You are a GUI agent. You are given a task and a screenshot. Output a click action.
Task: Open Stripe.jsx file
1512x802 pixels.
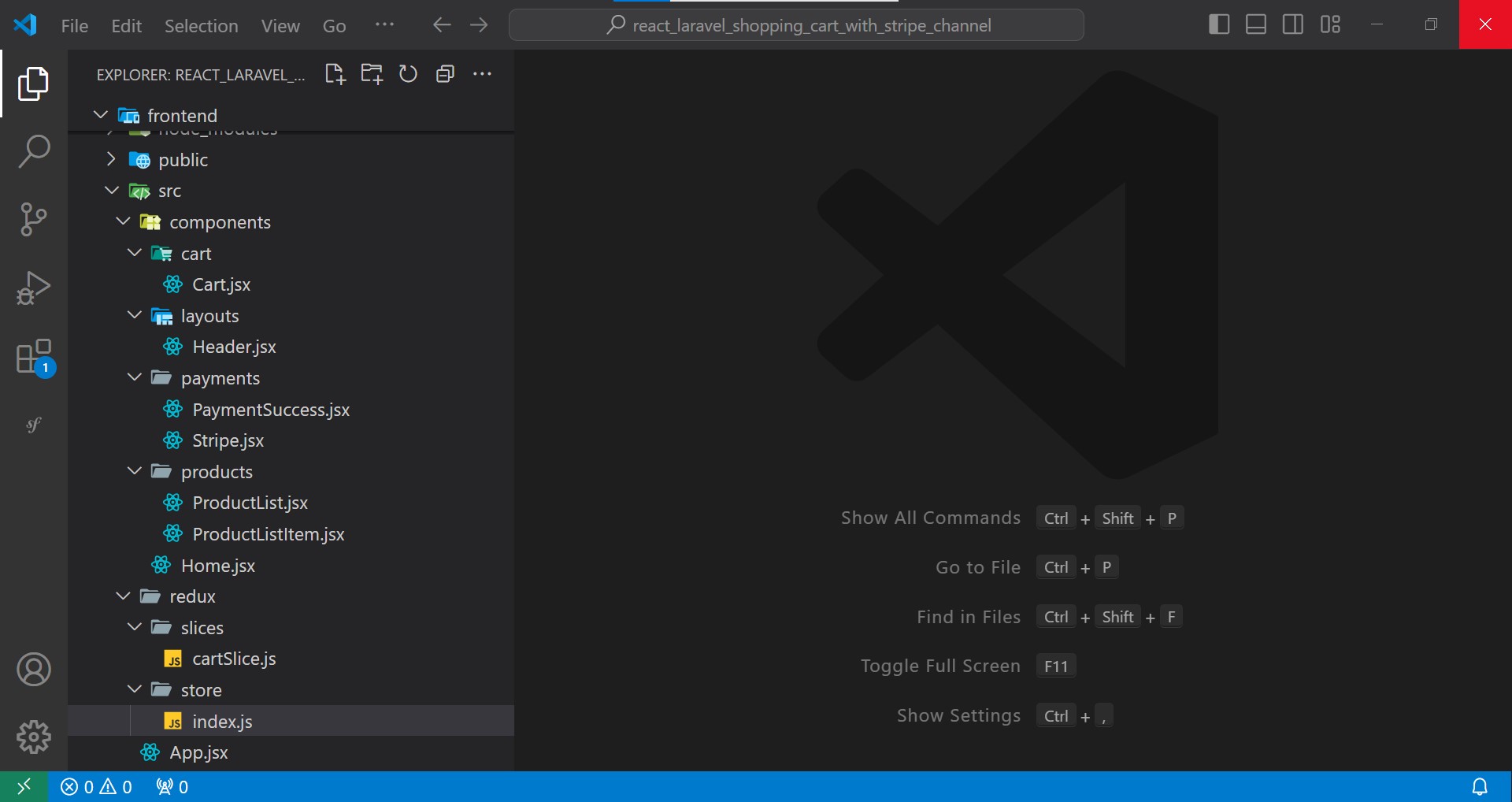click(x=291, y=440)
